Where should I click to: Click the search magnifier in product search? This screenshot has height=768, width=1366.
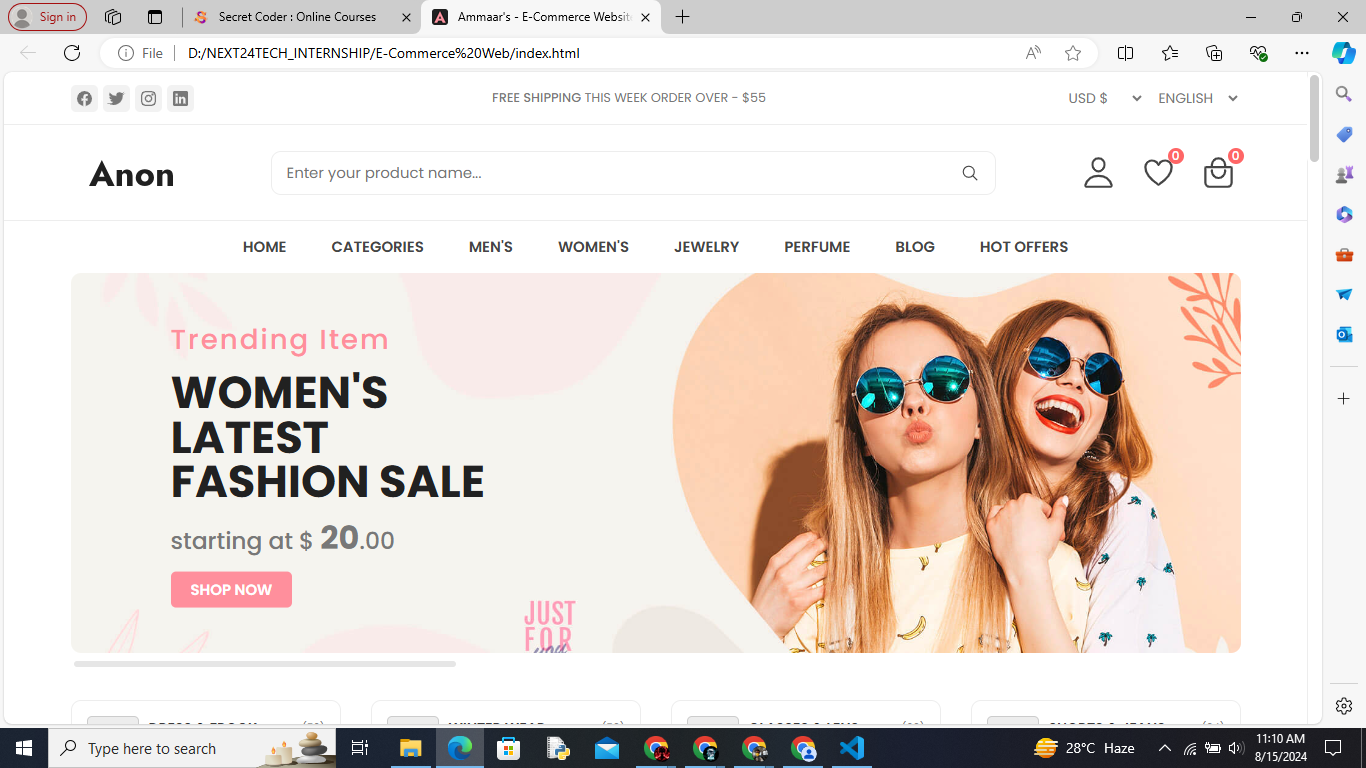(x=969, y=173)
